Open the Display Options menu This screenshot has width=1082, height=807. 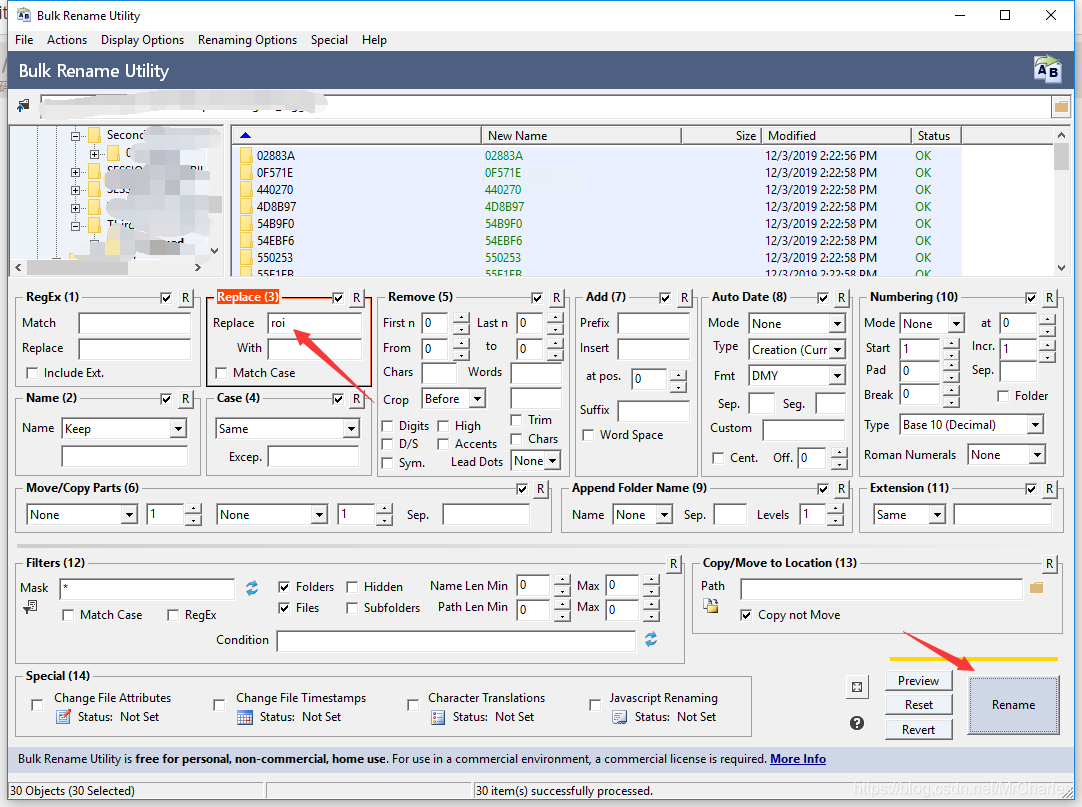coord(142,40)
